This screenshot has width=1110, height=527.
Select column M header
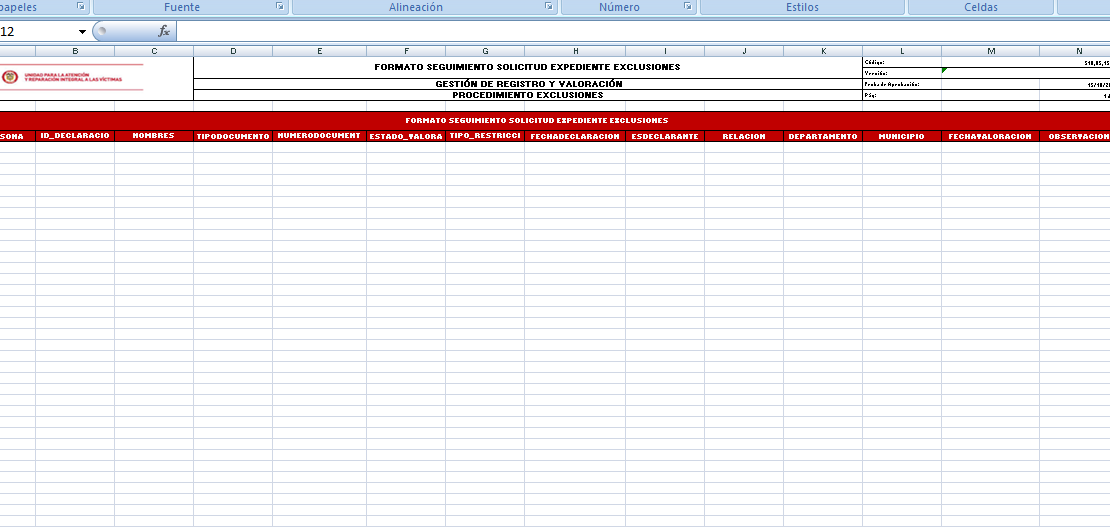990,51
